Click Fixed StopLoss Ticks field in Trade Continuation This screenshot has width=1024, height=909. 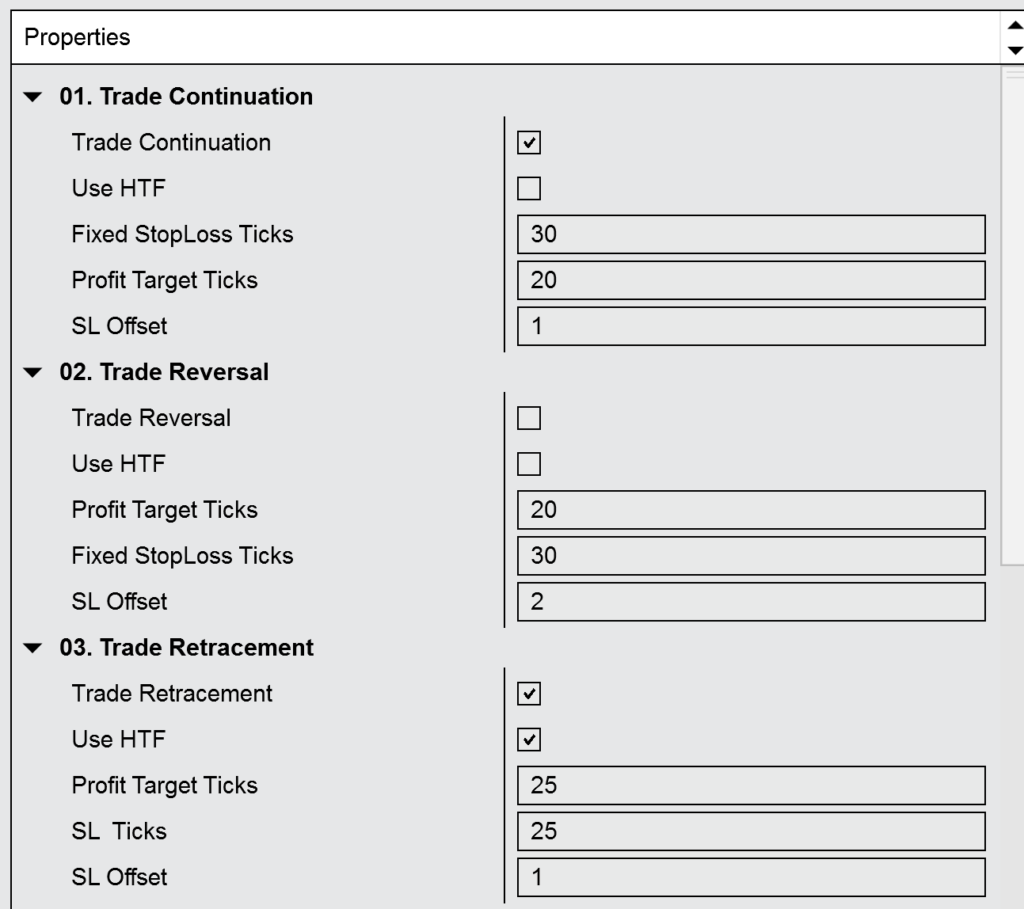[751, 235]
